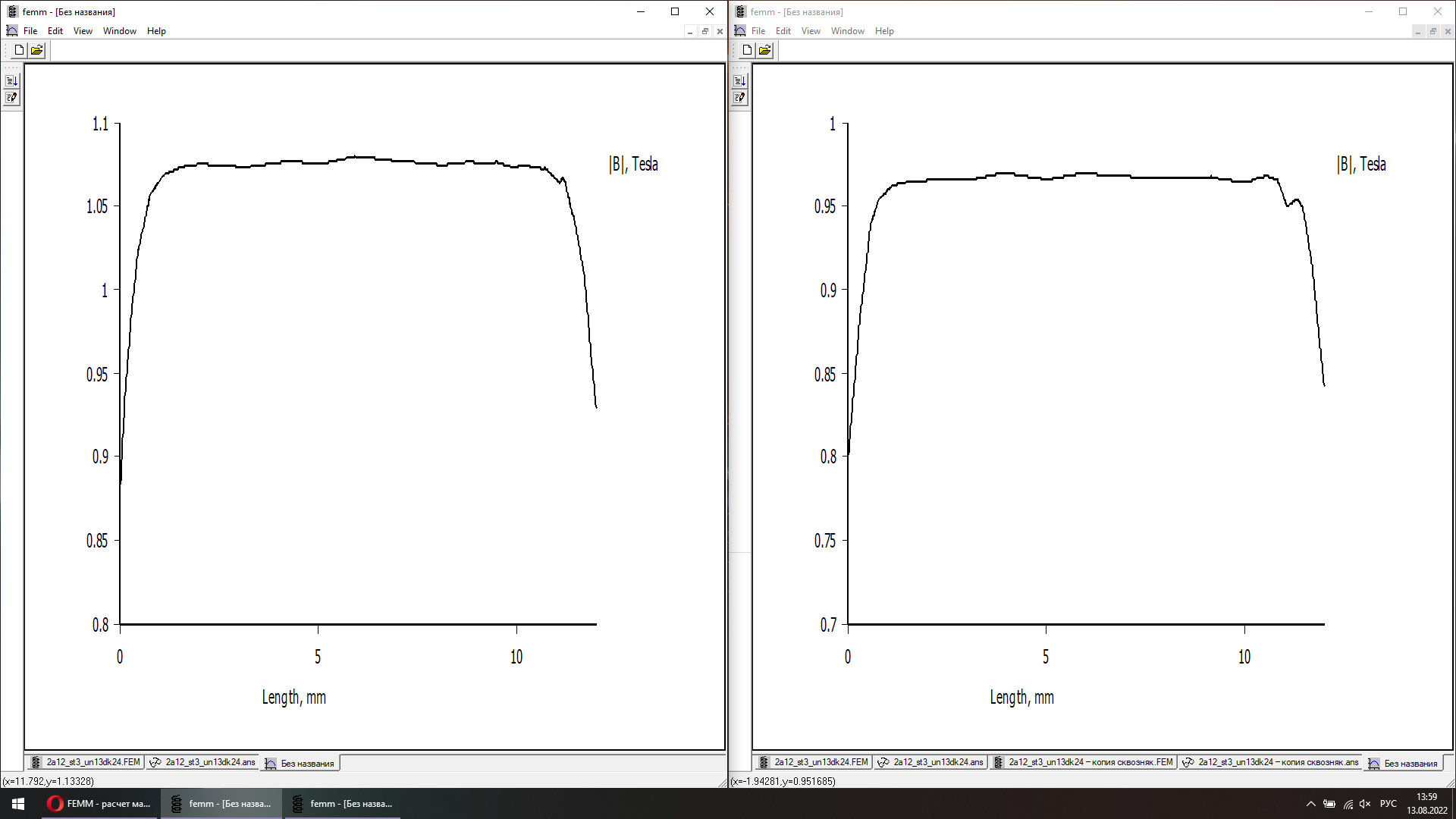Viewport: 1456px width, 819px height.
Task: Switch to 2a12_st3_un13dk24.ans tab in left window
Action: click(x=202, y=762)
